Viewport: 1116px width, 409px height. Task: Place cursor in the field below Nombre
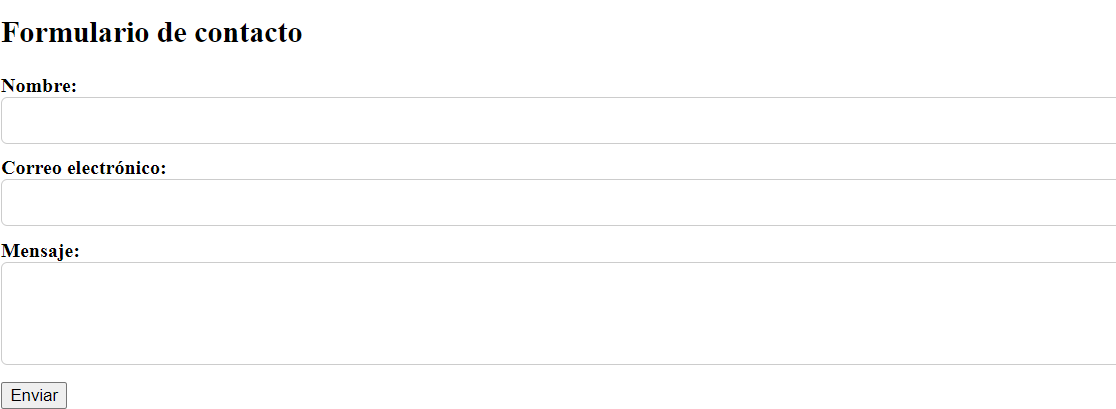point(559,121)
